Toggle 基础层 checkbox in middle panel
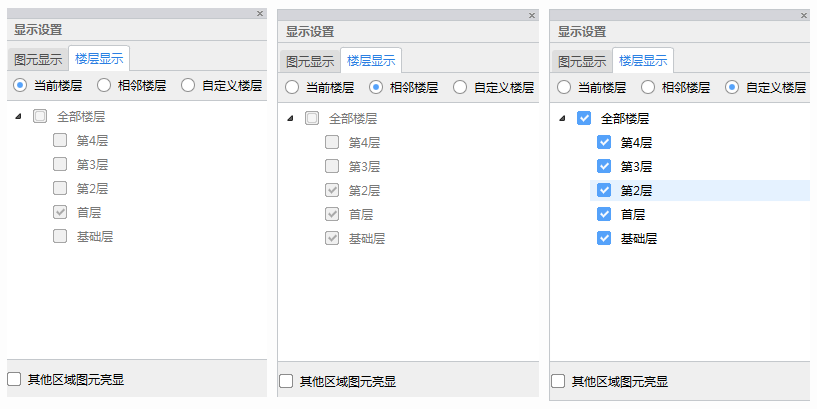Viewport: 817px width, 409px height. point(332,238)
